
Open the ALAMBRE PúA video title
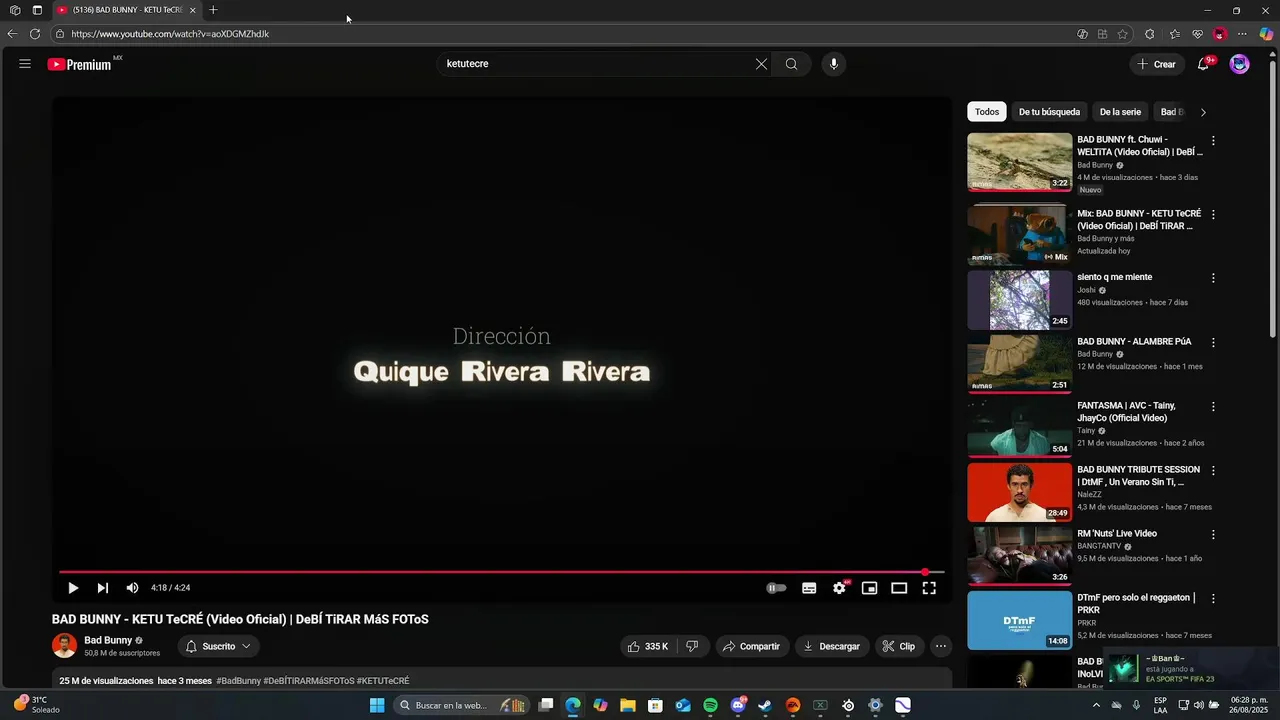pyautogui.click(x=1134, y=342)
